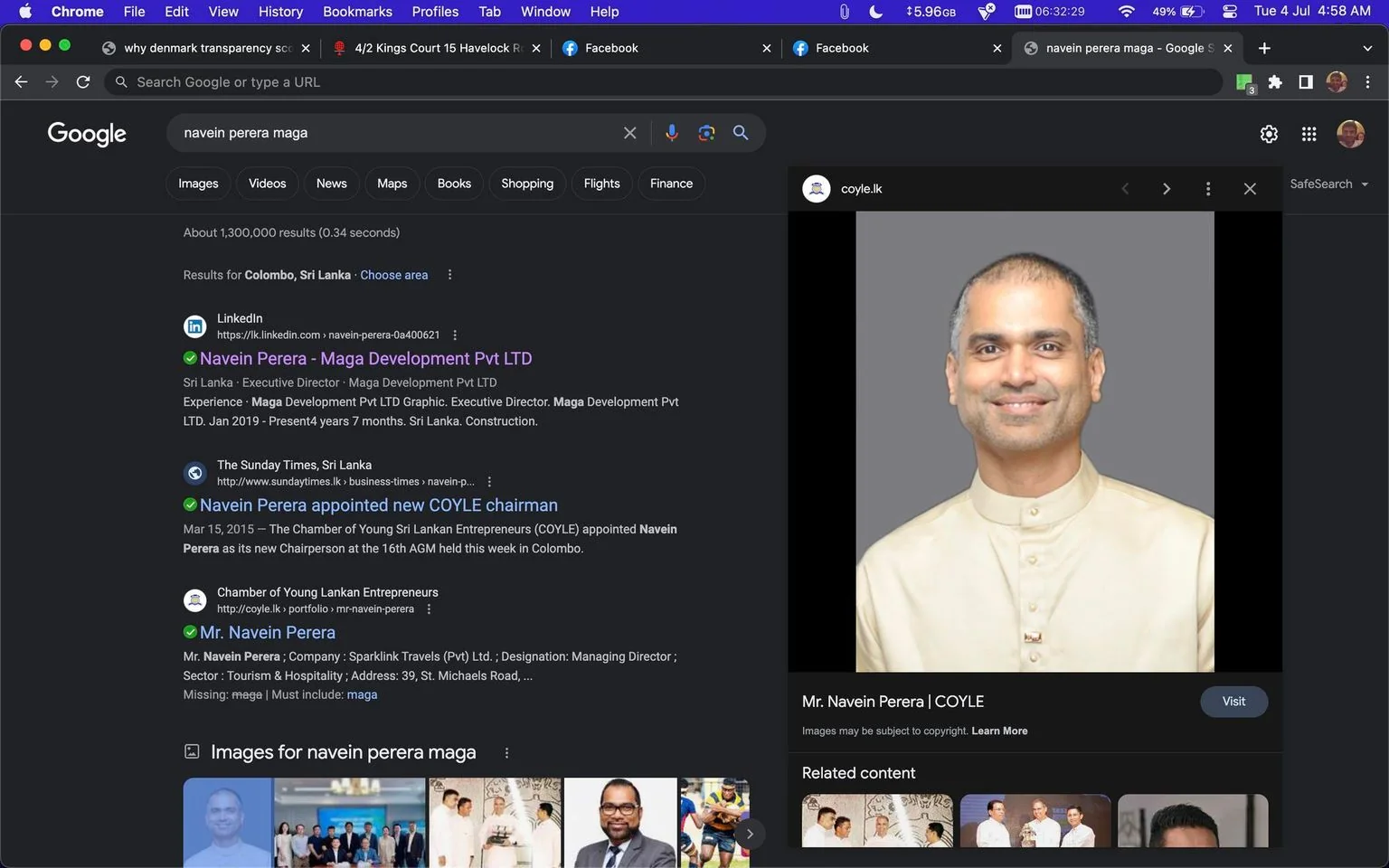1389x868 pixels.
Task: Expand the SafeSearch dropdown
Action: [x=1329, y=184]
